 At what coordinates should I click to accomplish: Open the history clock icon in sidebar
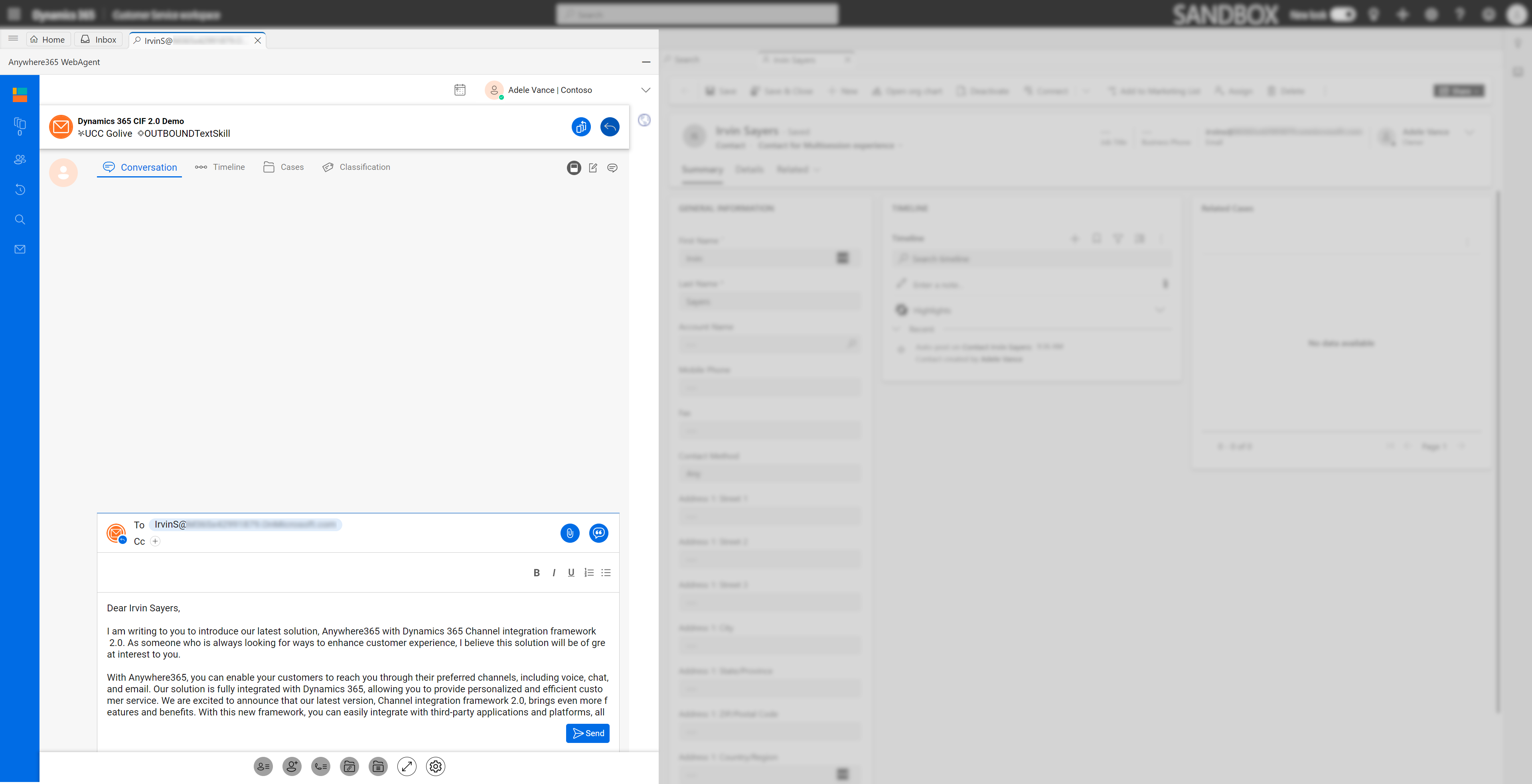[20, 189]
